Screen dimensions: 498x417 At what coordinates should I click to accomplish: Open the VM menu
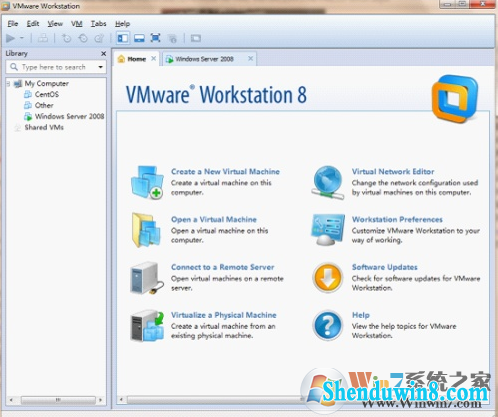[77, 24]
